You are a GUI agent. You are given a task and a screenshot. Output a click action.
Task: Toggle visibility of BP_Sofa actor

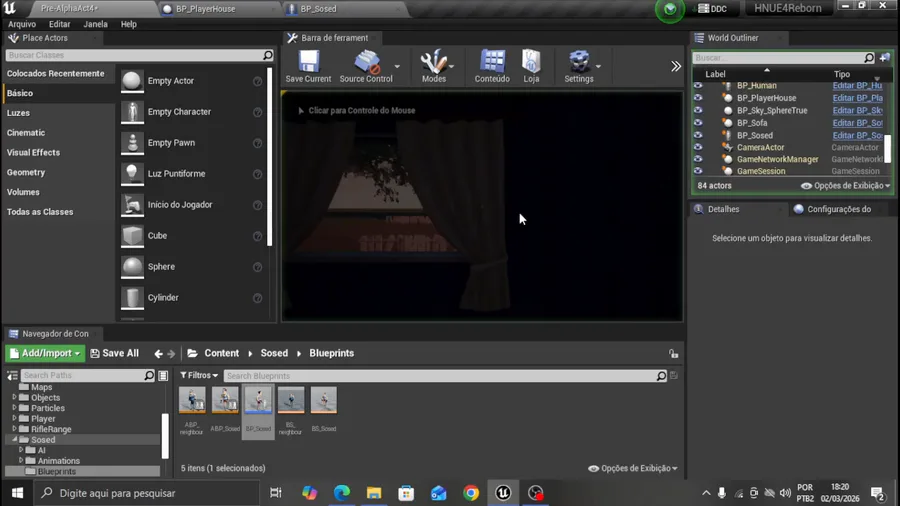pyautogui.click(x=698, y=123)
